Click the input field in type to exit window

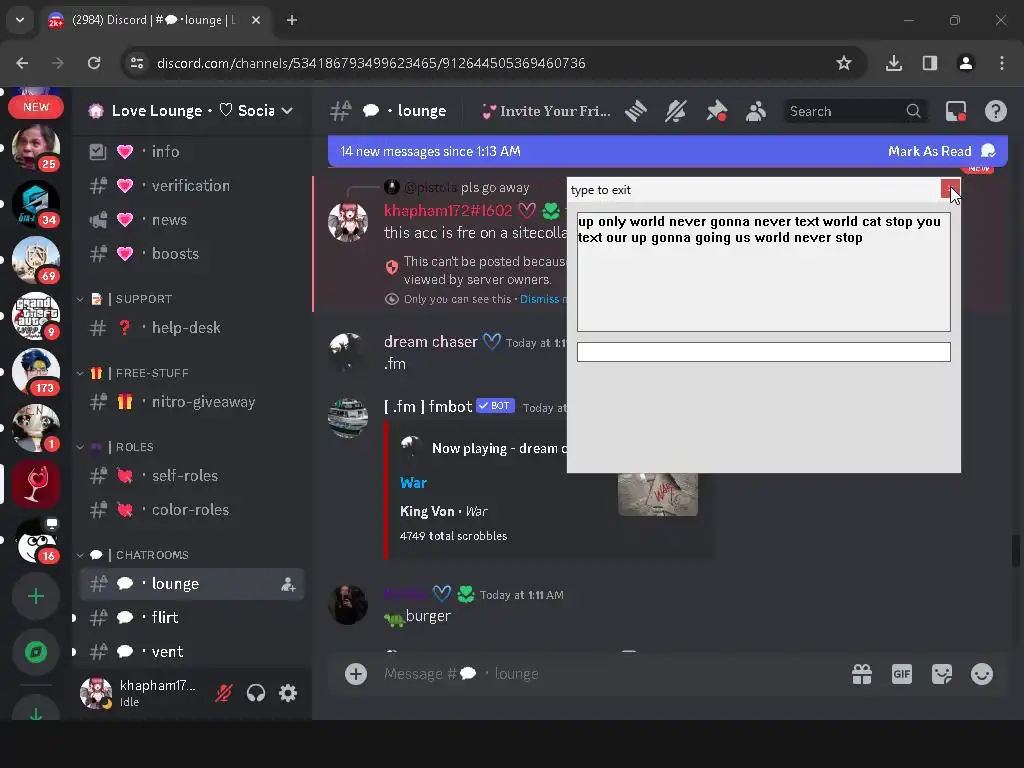(763, 352)
